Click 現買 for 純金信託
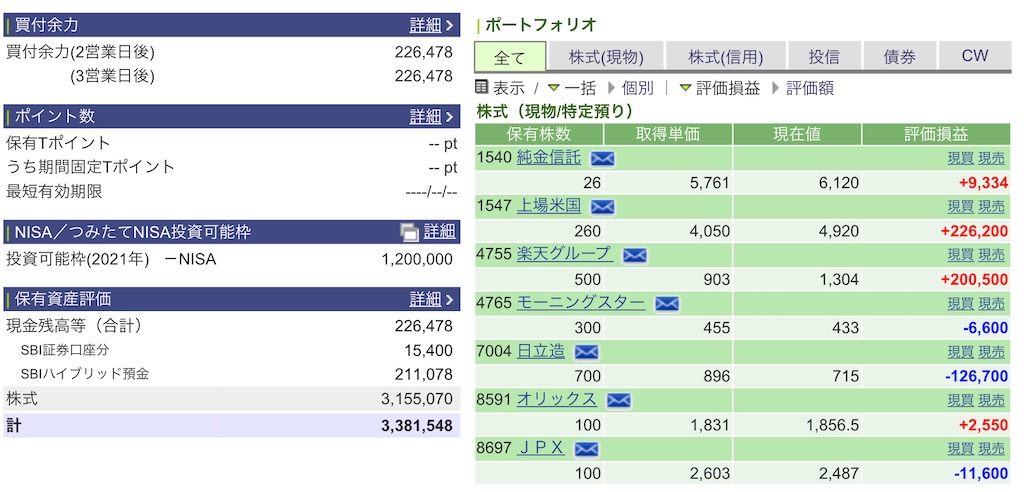Image resolution: width=1024 pixels, height=492 pixels. pyautogui.click(x=960, y=159)
